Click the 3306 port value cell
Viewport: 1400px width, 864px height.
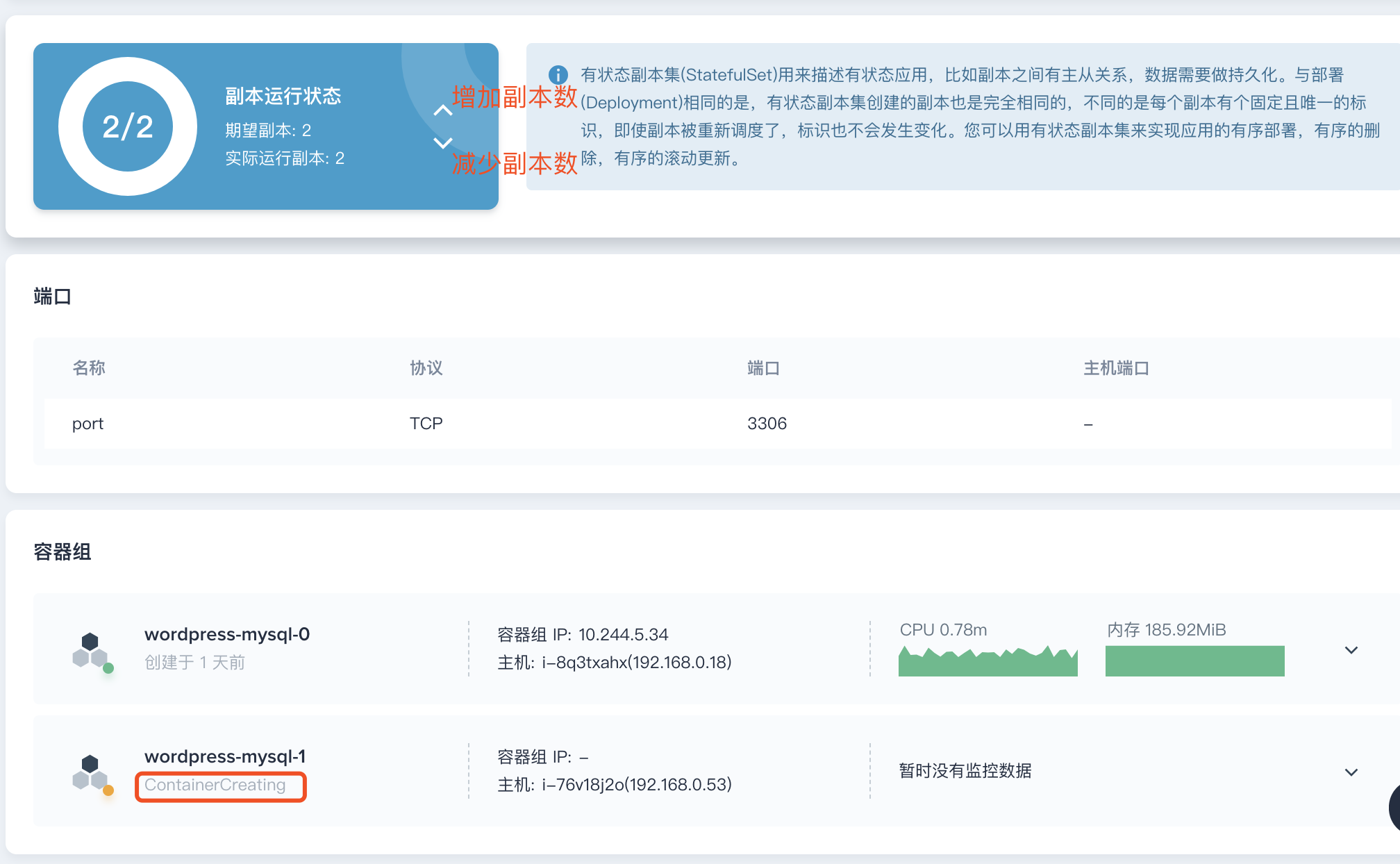coord(767,424)
